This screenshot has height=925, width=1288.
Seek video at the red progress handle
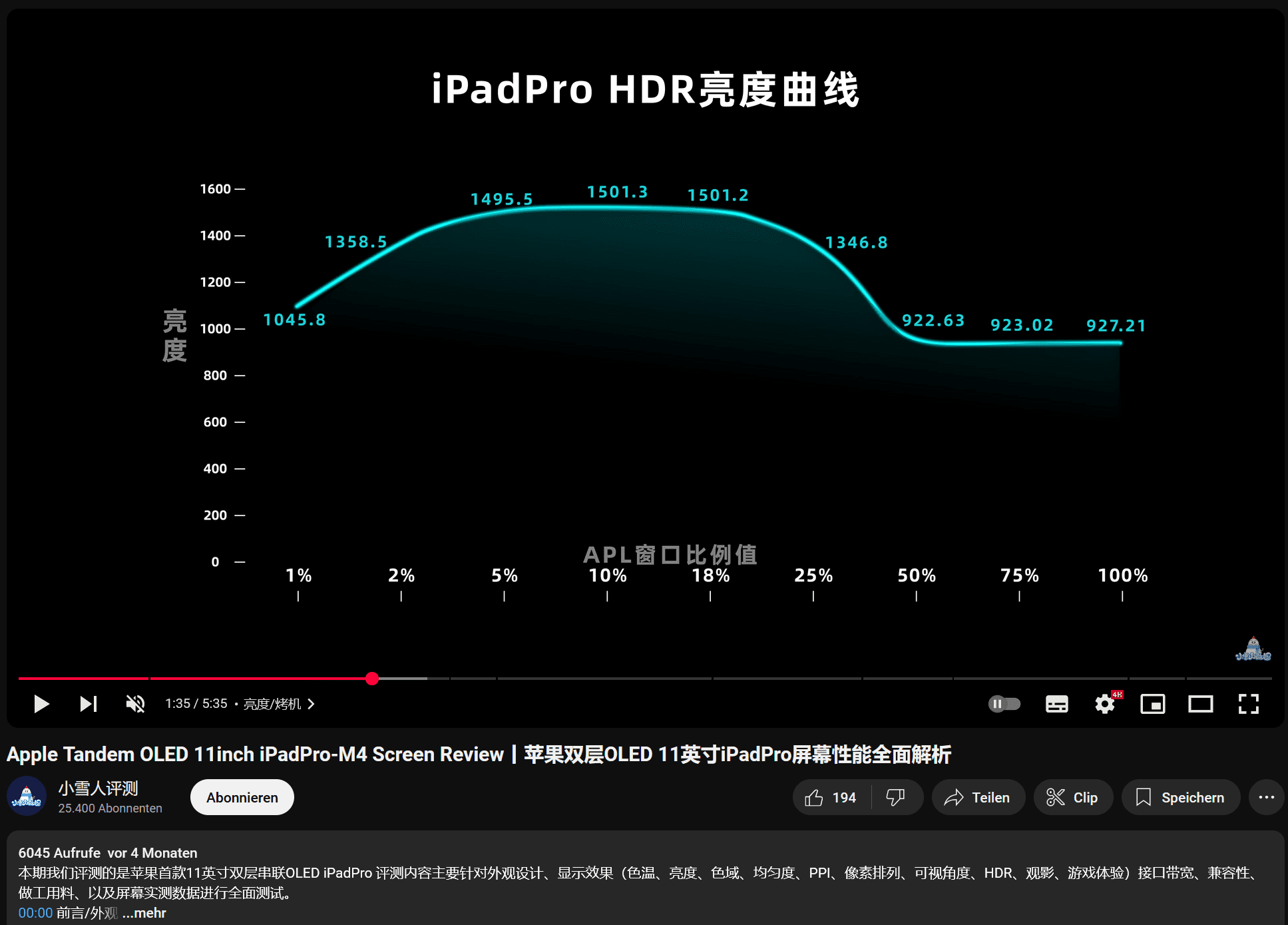(372, 679)
